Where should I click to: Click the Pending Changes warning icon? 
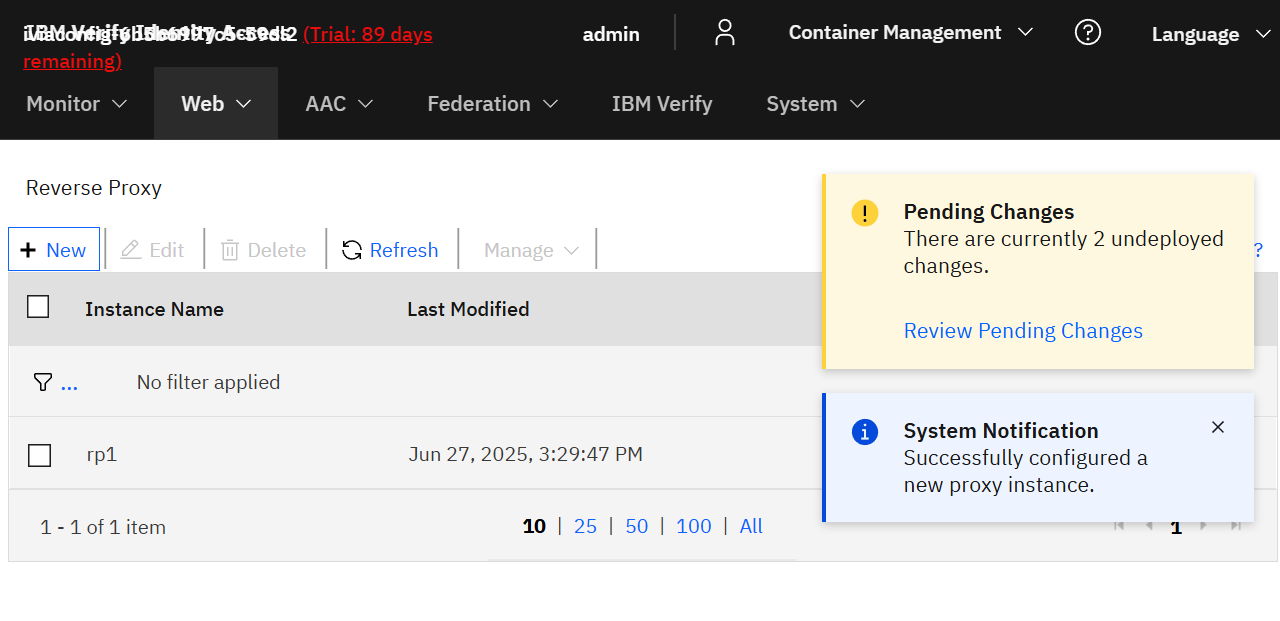coord(864,213)
